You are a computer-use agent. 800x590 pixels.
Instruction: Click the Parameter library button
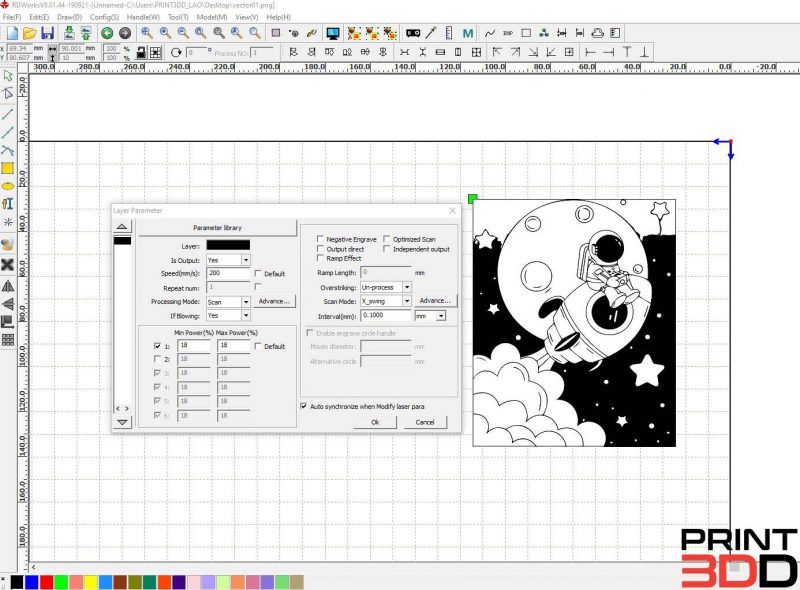click(x=217, y=228)
